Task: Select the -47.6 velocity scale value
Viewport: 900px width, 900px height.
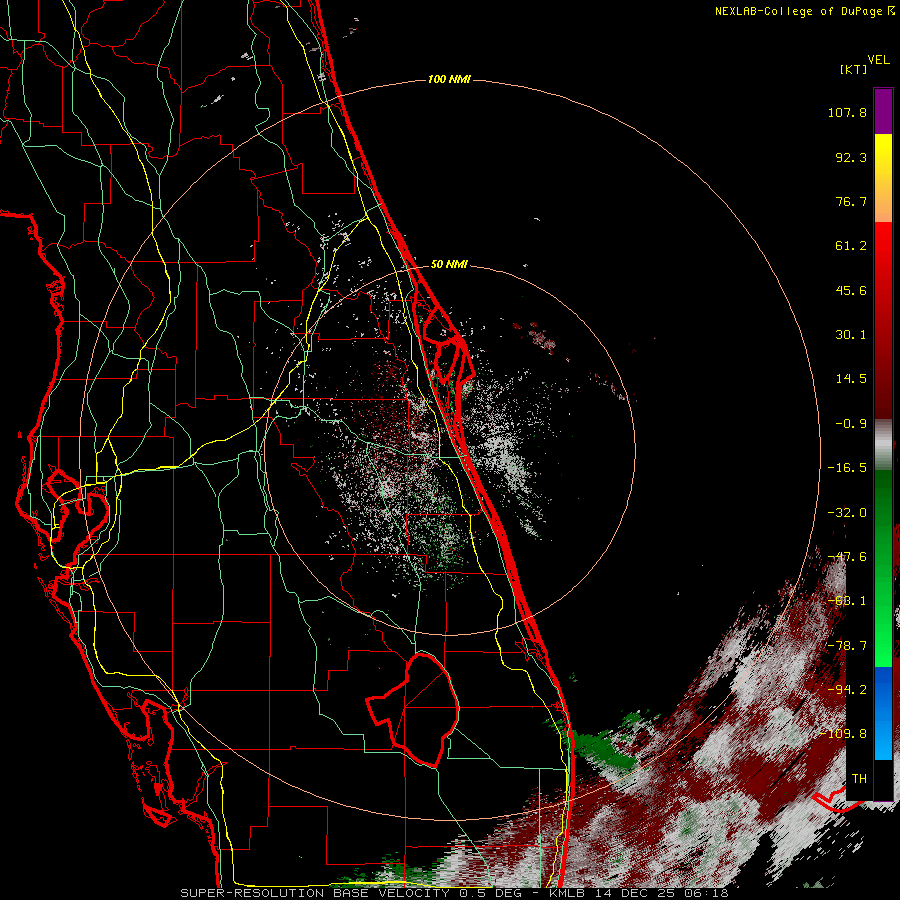Action: coord(847,557)
